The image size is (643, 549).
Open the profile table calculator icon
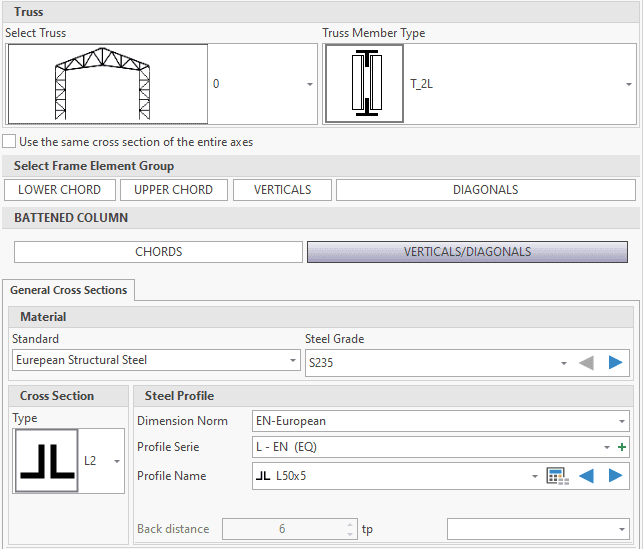[x=558, y=476]
